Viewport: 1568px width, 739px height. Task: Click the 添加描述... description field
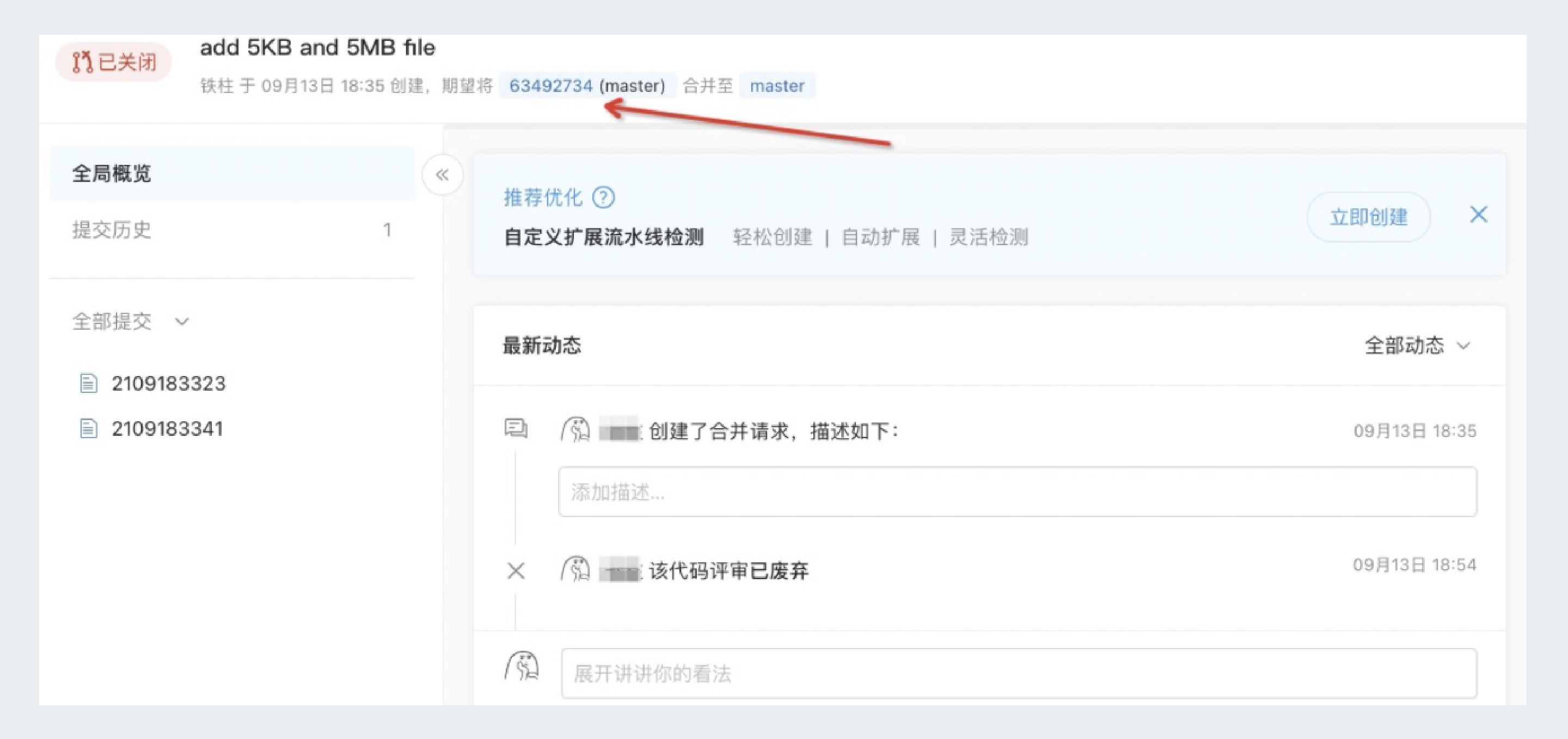(x=1017, y=491)
